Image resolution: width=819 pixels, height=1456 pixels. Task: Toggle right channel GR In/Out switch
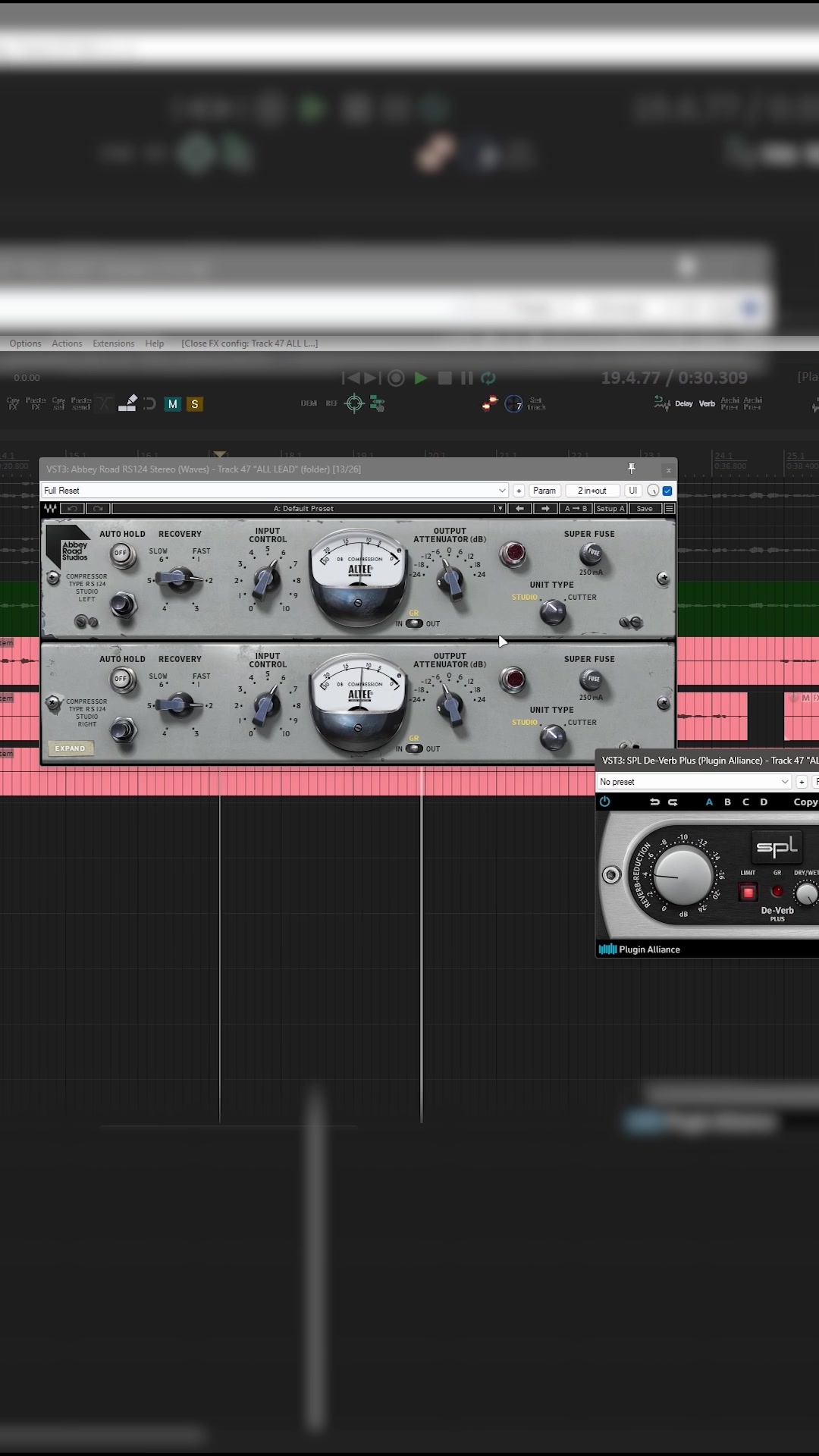pos(414,748)
